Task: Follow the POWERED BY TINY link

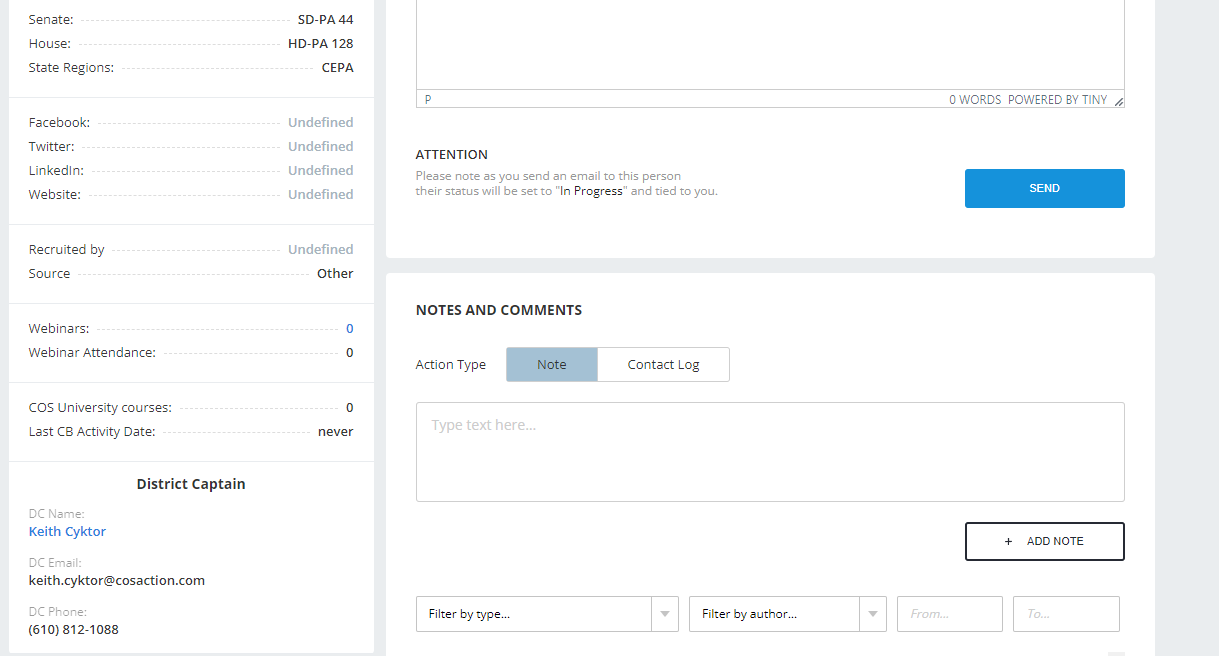Action: [1057, 100]
